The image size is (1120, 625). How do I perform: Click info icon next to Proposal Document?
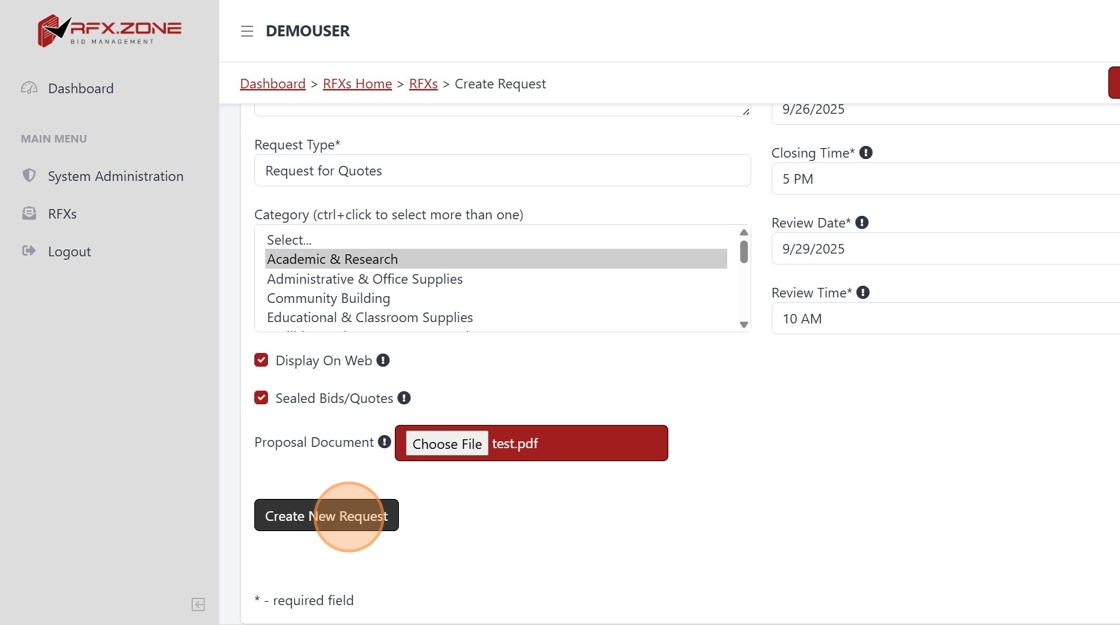click(384, 442)
